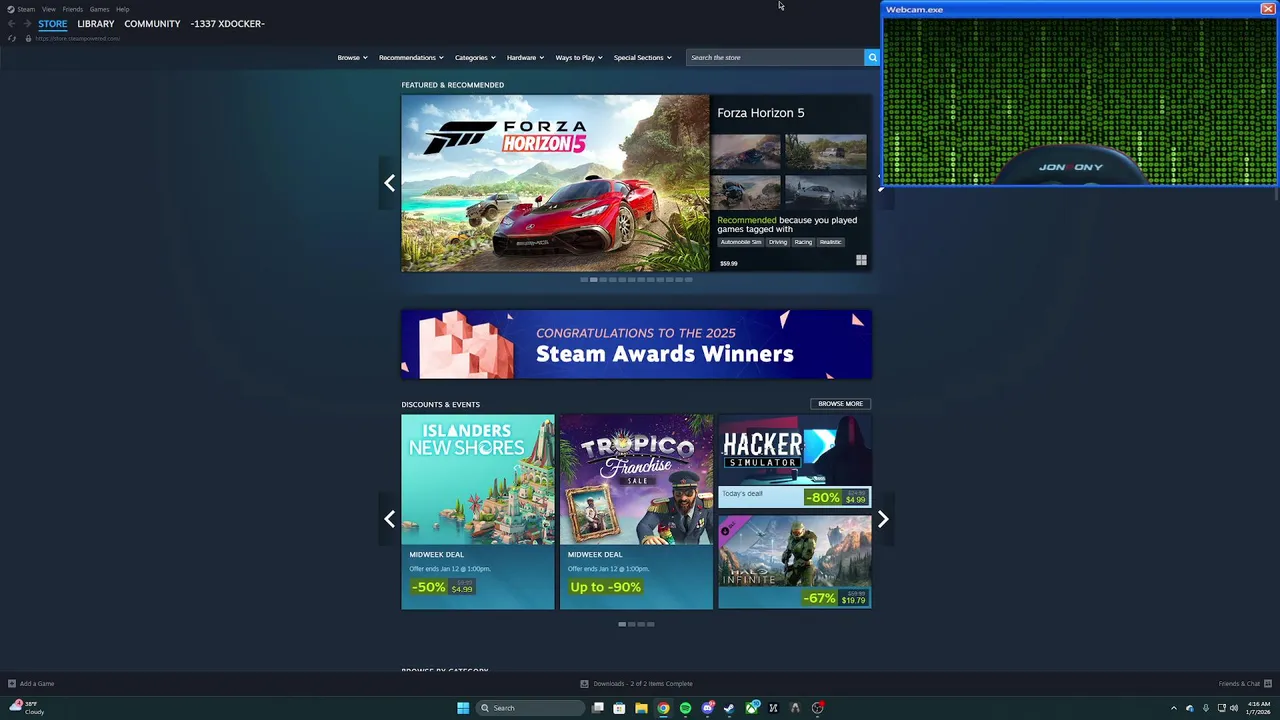Click the forward navigation arrow near STORE
The width and height of the screenshot is (1280, 720).
(27, 24)
